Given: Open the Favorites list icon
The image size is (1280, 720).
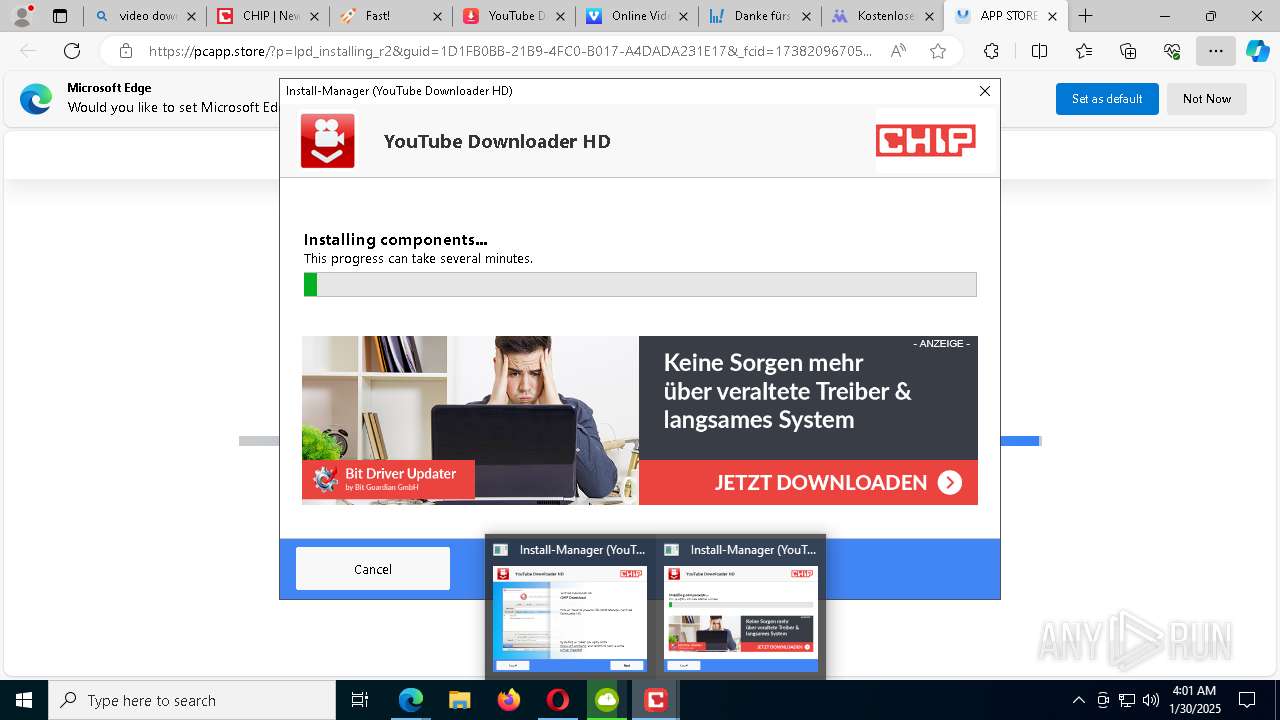Looking at the screenshot, I should click(1084, 51).
